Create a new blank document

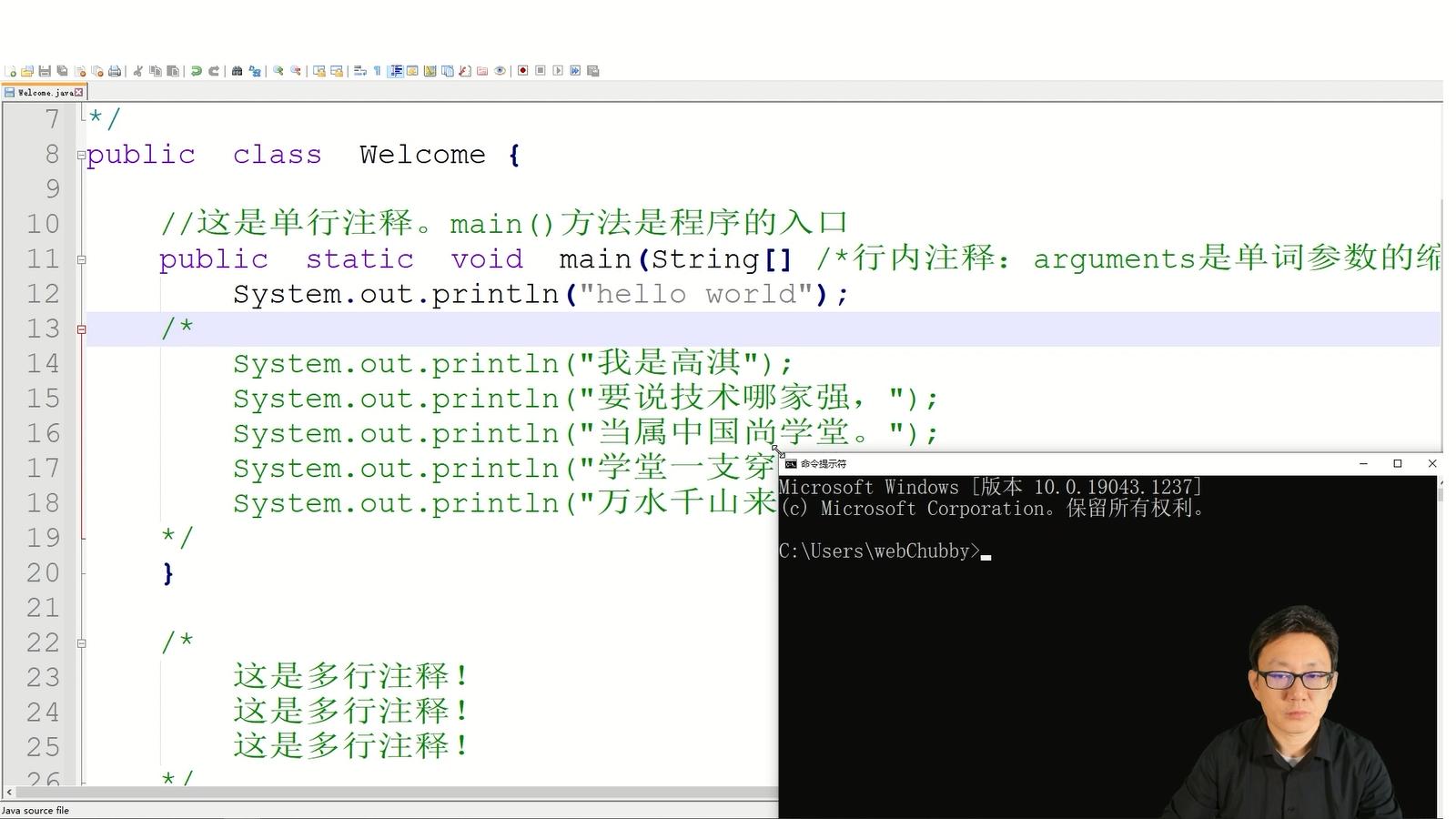12,71
